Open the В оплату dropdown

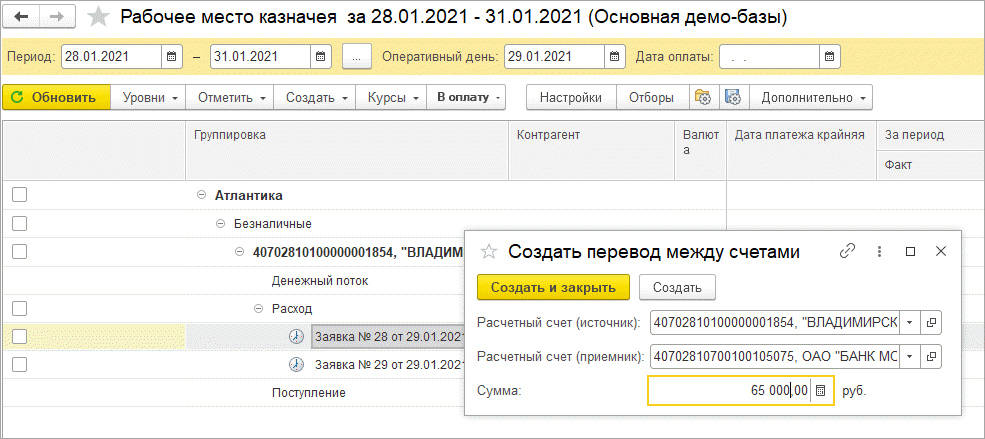pos(466,98)
